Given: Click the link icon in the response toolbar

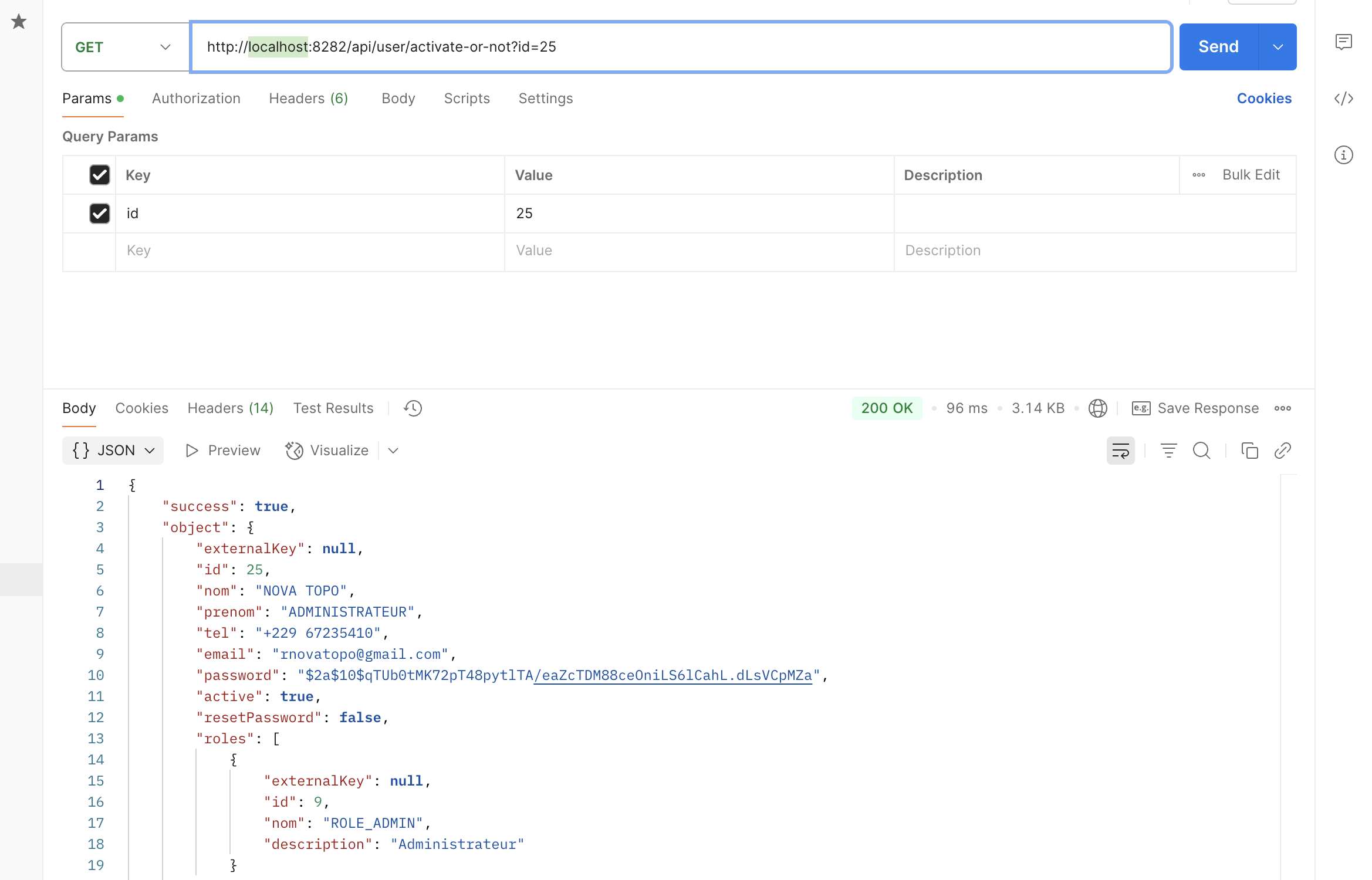Looking at the screenshot, I should point(1282,451).
